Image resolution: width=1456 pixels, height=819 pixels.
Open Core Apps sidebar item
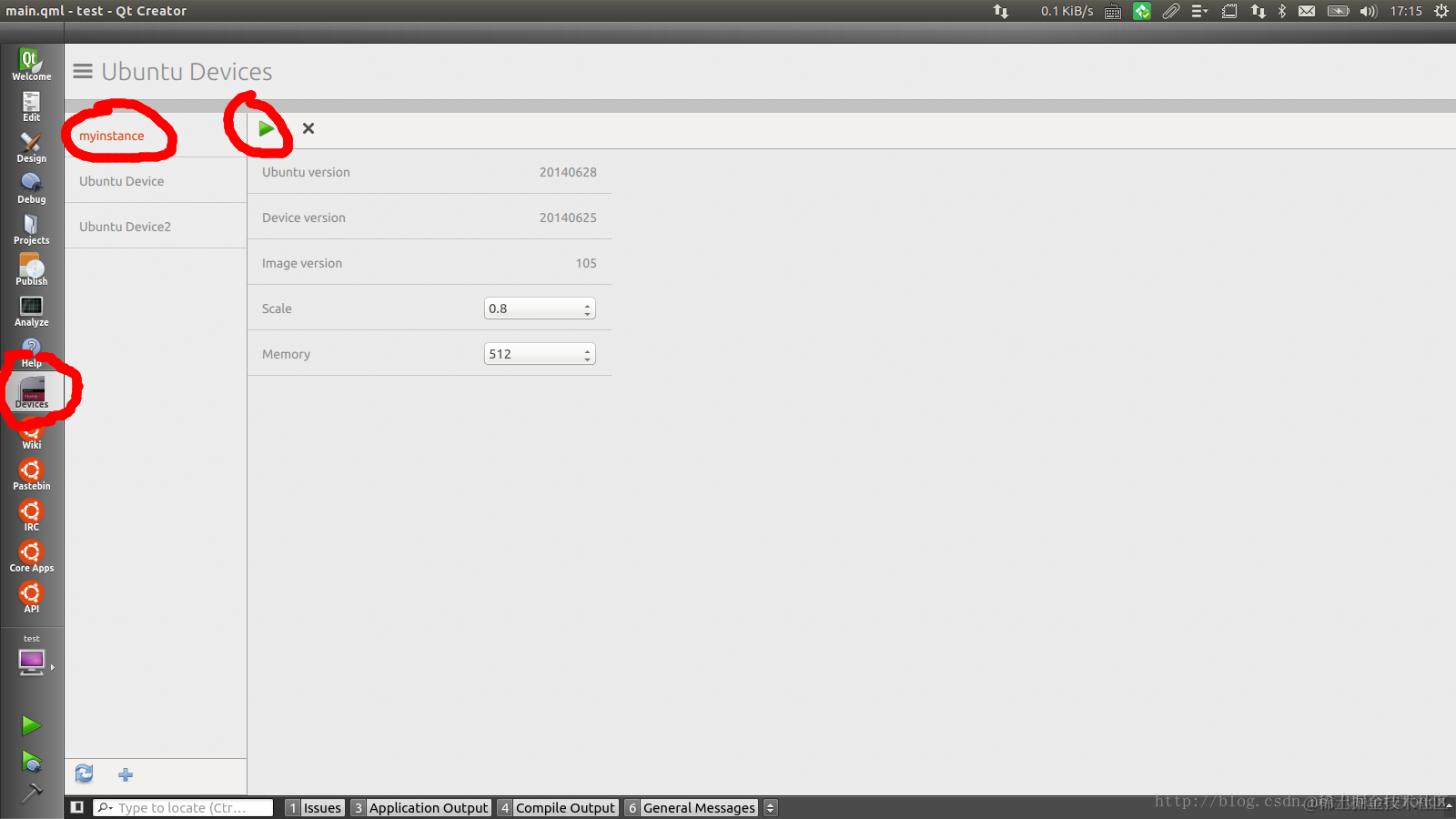point(31,557)
